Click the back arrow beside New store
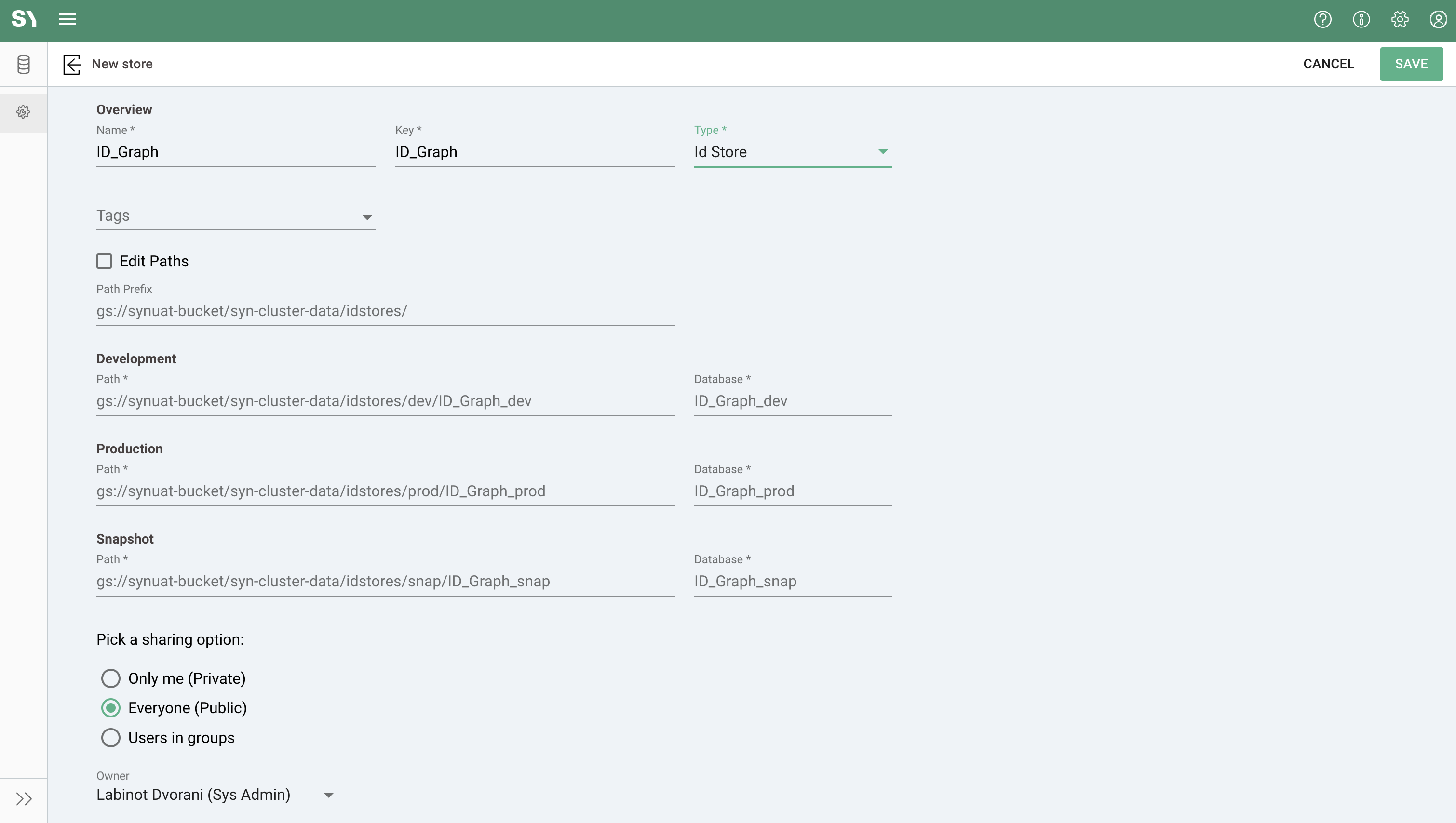This screenshot has height=823, width=1456. (x=72, y=65)
